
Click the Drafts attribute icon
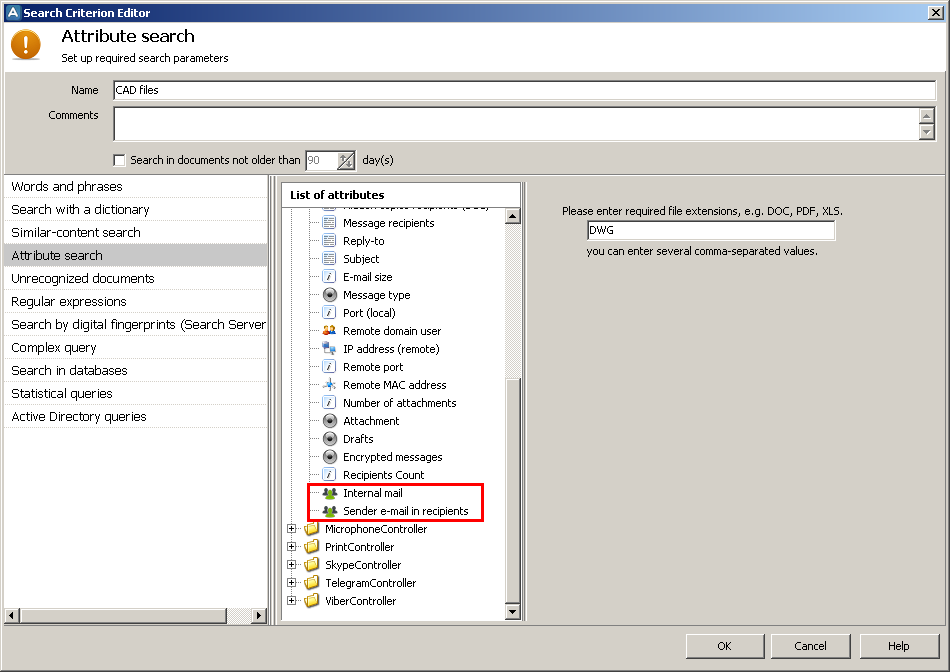pos(330,439)
